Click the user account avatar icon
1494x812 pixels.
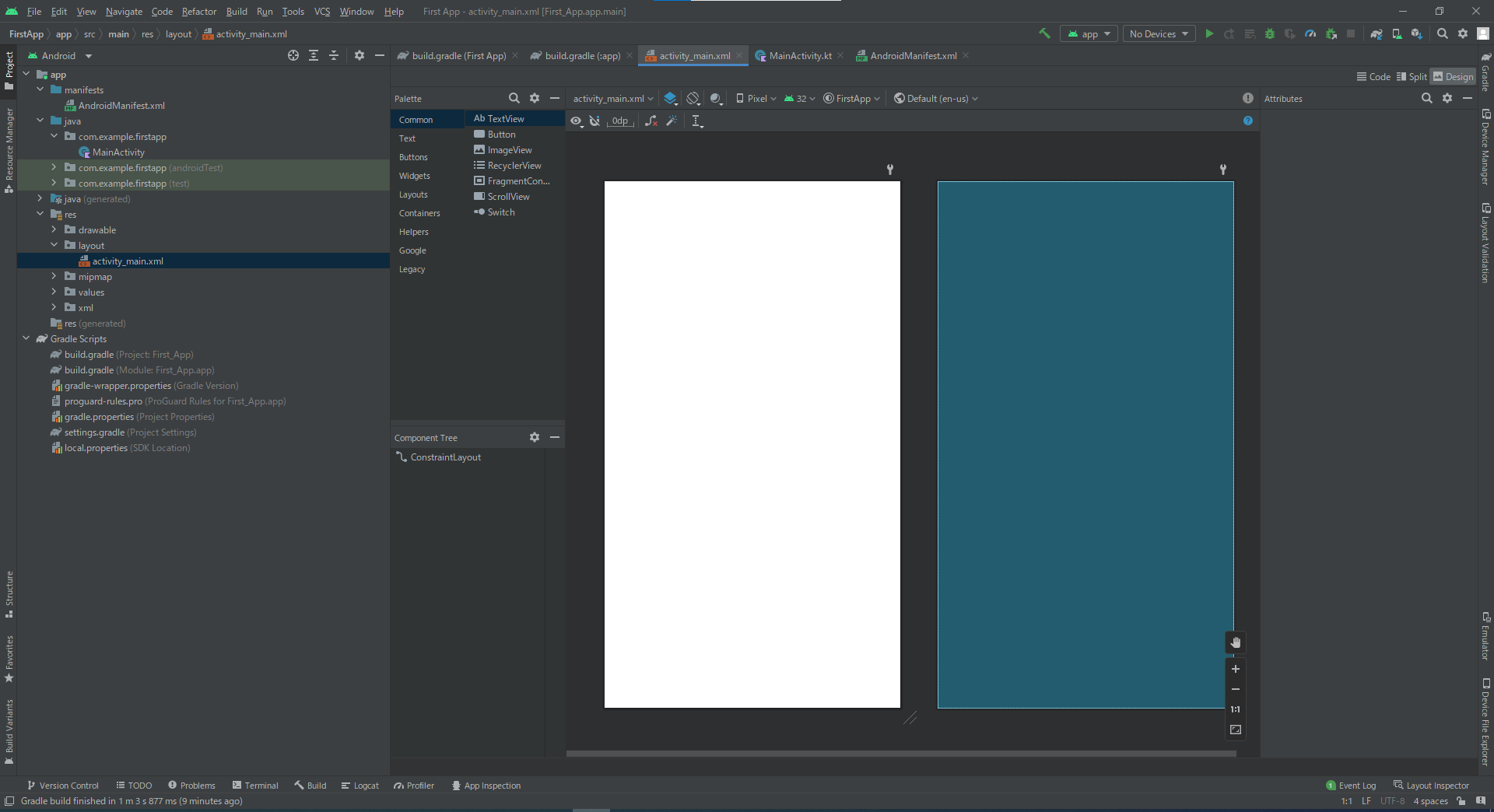click(1483, 33)
